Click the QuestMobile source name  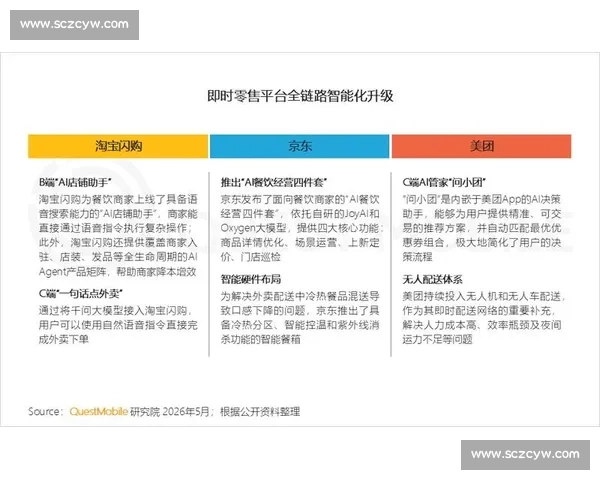[99, 411]
